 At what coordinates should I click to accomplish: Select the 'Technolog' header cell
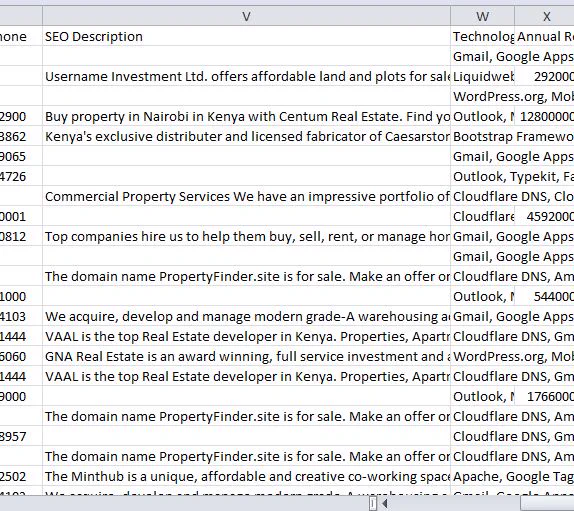pyautogui.click(x=482, y=36)
